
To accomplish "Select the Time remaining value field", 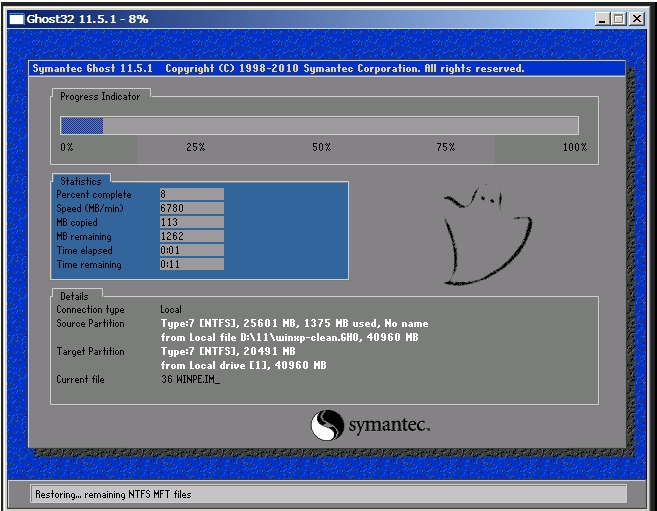I will tap(192, 264).
